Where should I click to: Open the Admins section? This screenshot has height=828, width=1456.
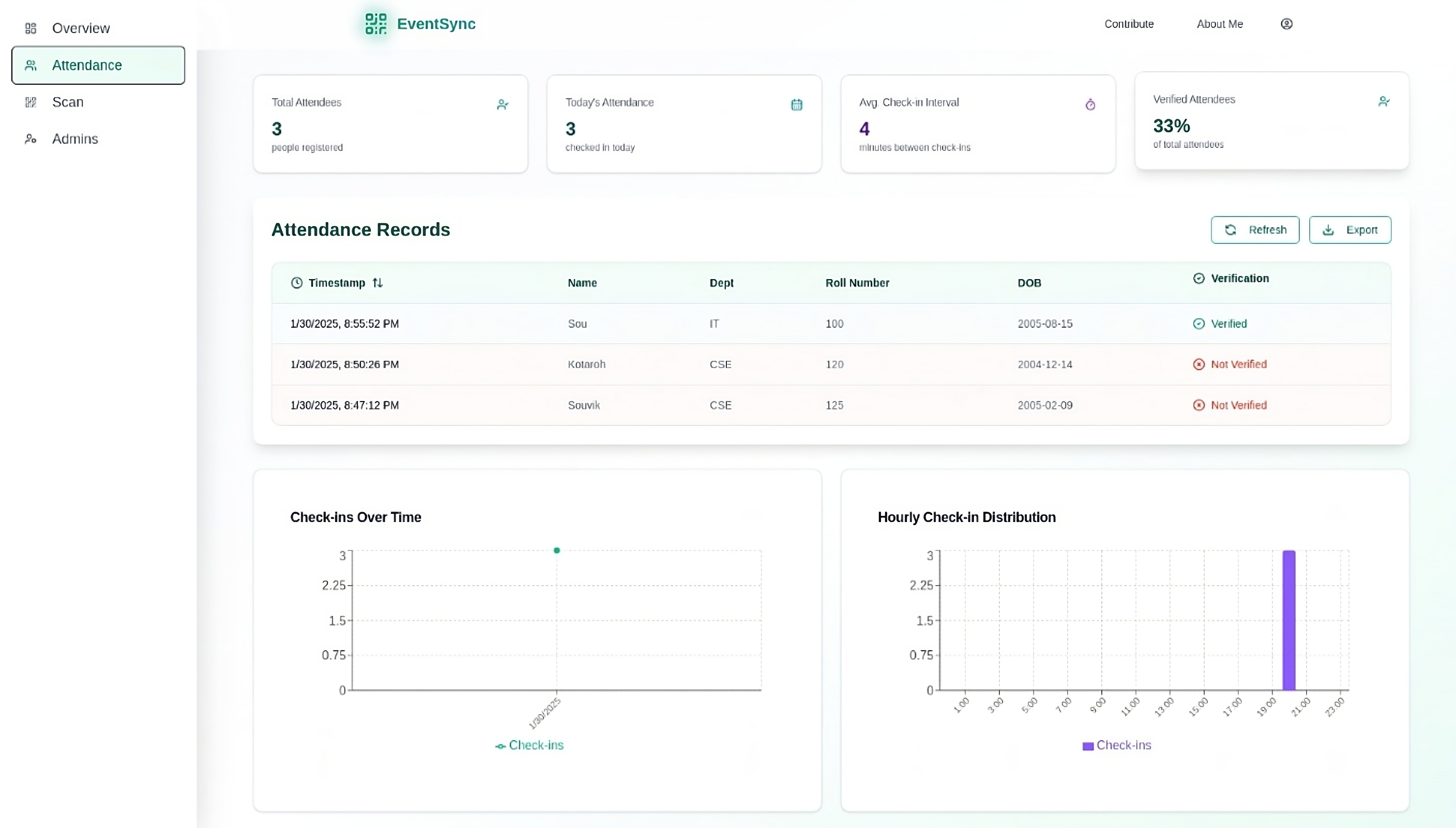[98, 139]
